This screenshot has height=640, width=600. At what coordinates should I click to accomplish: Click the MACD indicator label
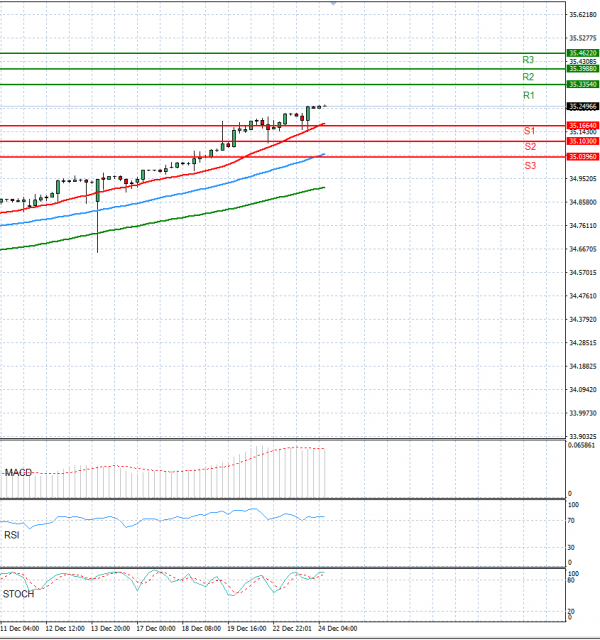(18, 473)
